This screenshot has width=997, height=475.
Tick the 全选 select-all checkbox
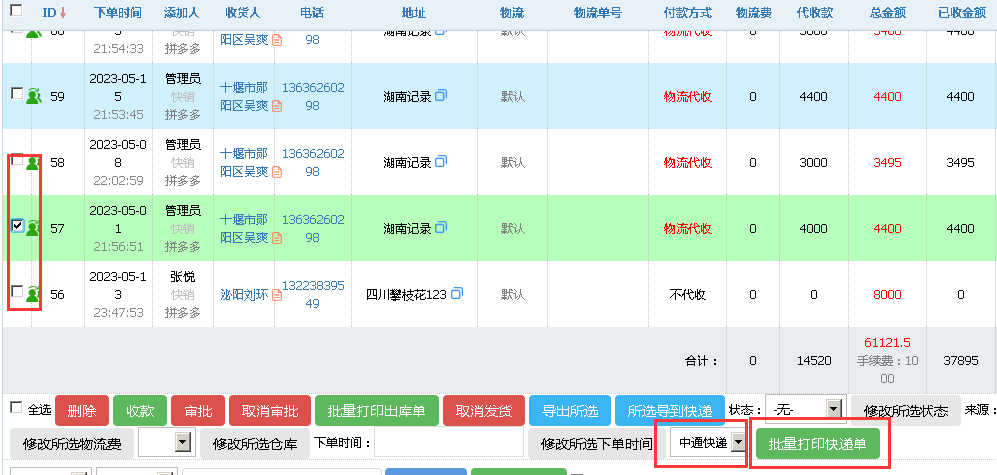tap(16, 408)
